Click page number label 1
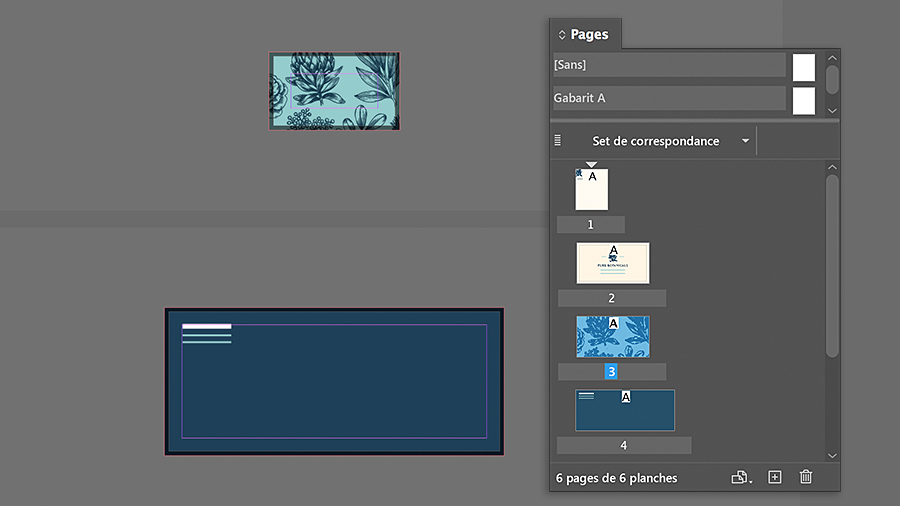Viewport: 900px width, 506px height. (591, 225)
